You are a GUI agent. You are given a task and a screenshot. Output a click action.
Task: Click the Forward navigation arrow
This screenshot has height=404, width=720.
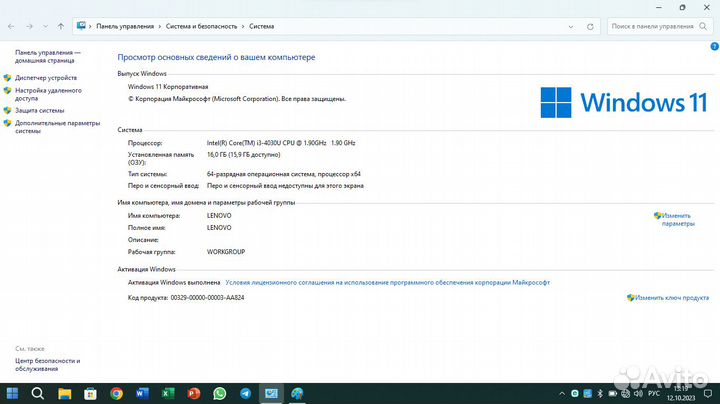[29, 27]
